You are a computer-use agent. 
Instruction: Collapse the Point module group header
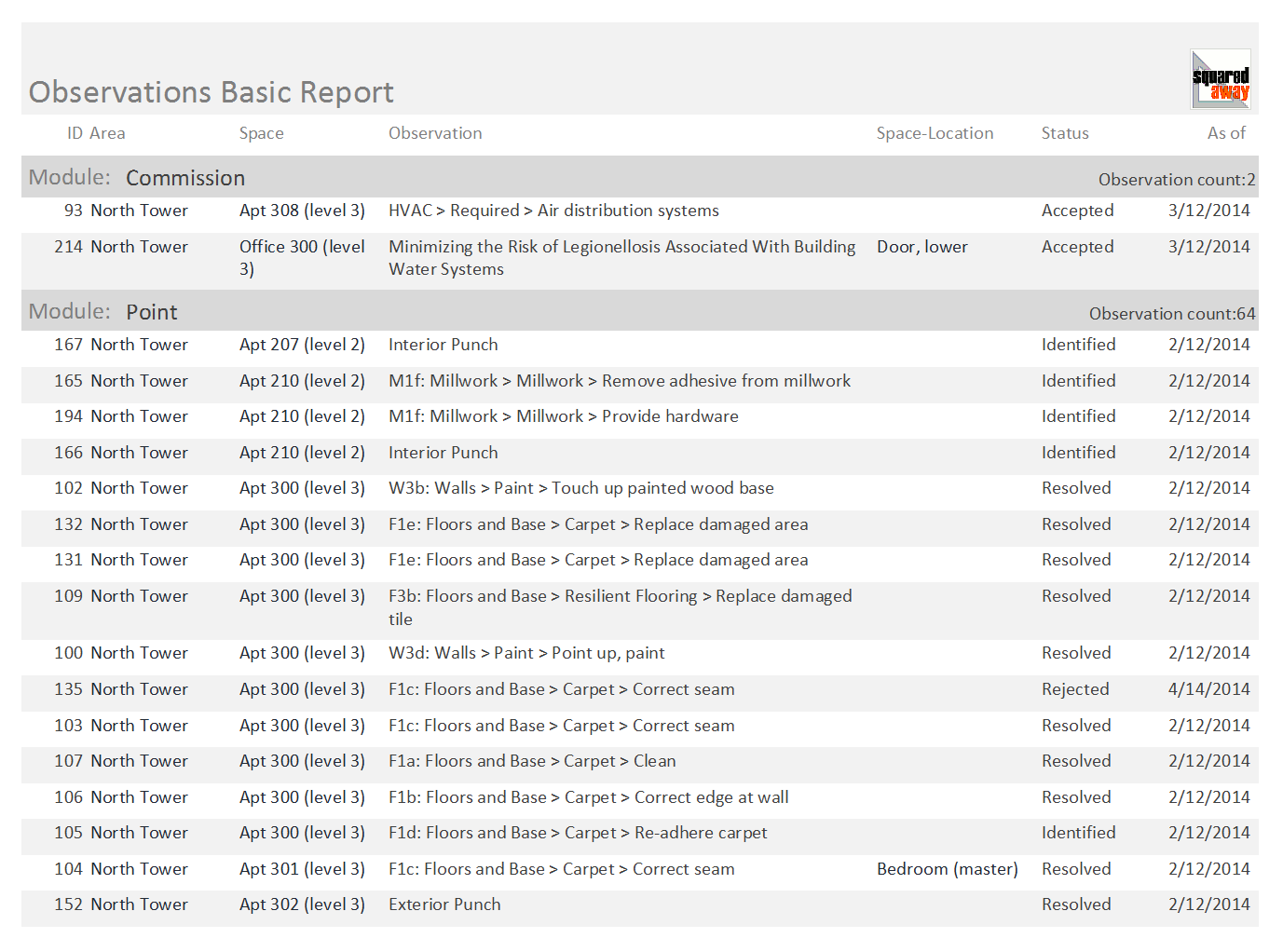(640, 311)
